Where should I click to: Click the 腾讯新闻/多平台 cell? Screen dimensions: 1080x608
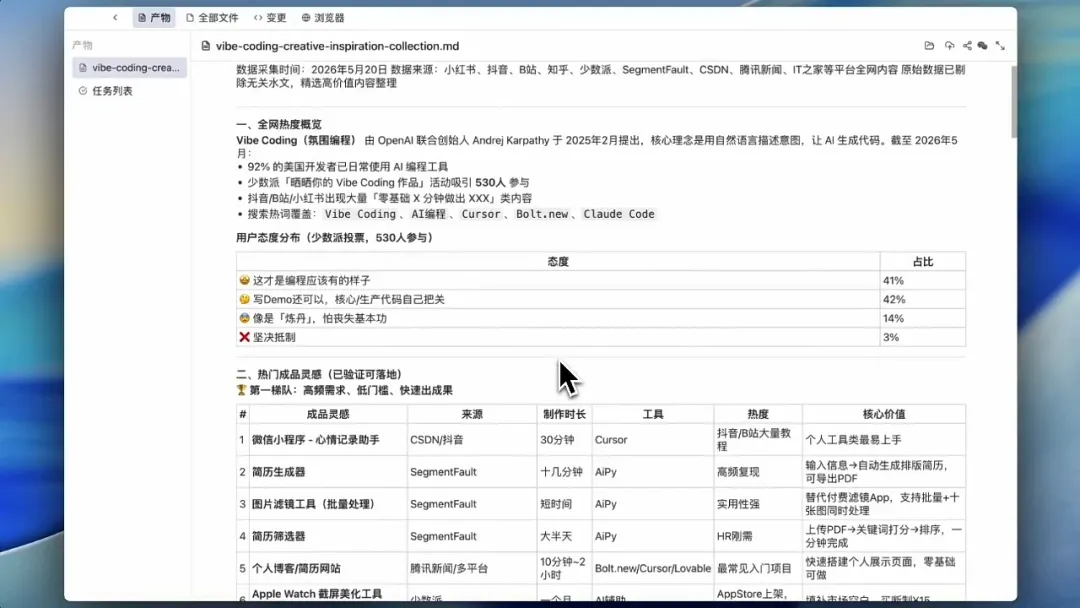tap(472, 568)
